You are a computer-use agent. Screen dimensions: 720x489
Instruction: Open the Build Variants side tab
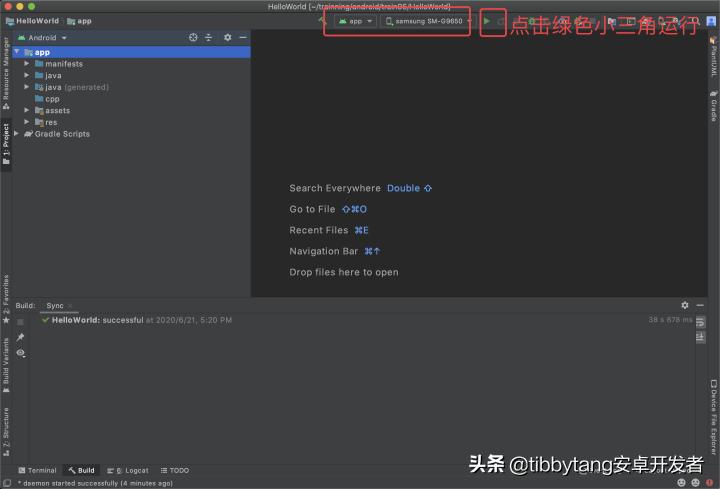pyautogui.click(x=6, y=365)
